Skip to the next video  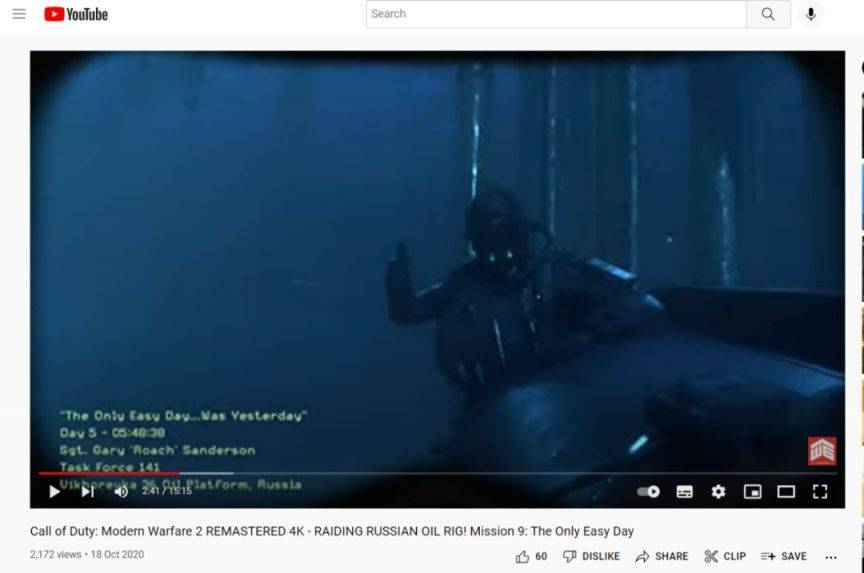(x=88, y=491)
